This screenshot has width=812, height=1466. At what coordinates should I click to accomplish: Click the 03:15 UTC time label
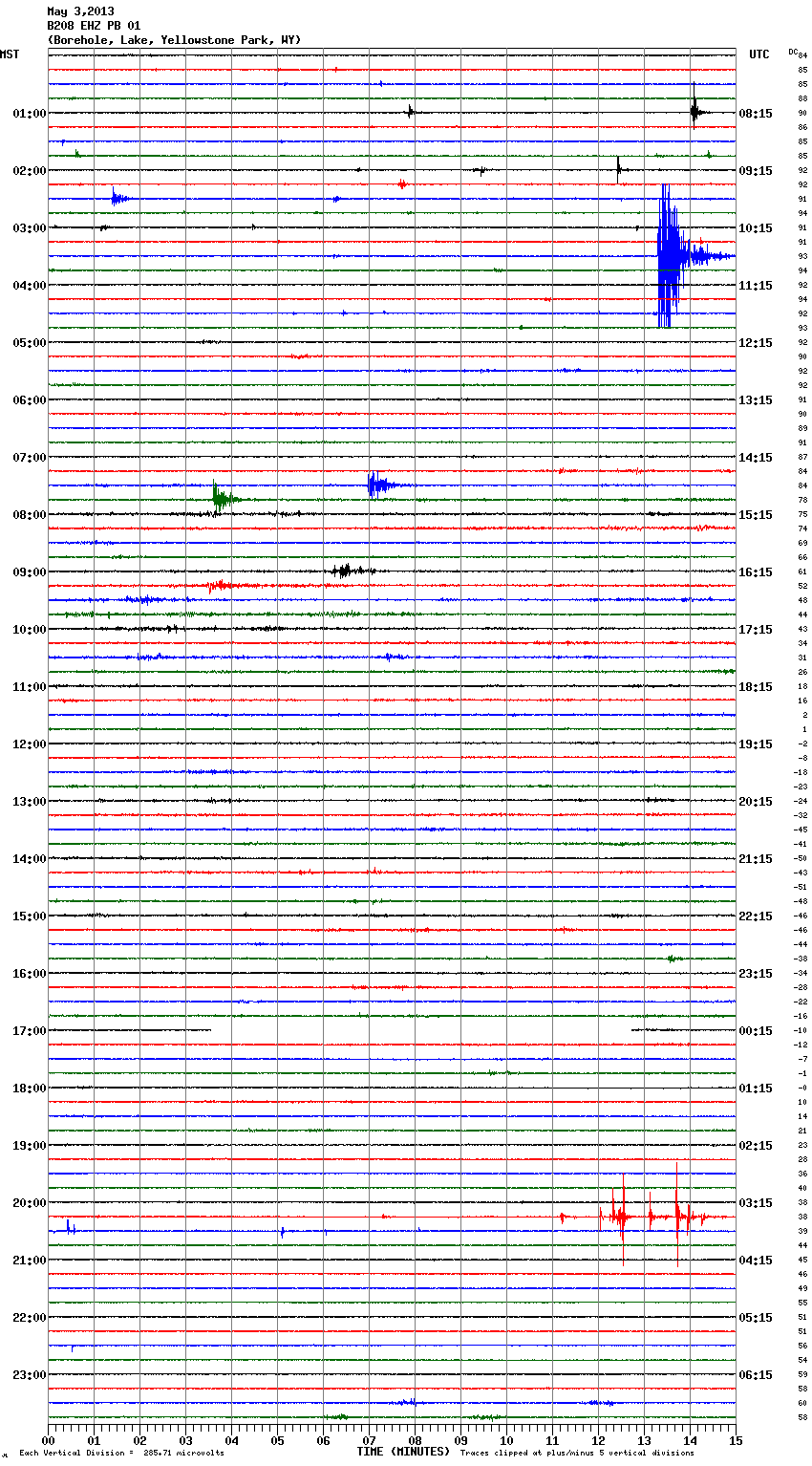pos(756,1202)
